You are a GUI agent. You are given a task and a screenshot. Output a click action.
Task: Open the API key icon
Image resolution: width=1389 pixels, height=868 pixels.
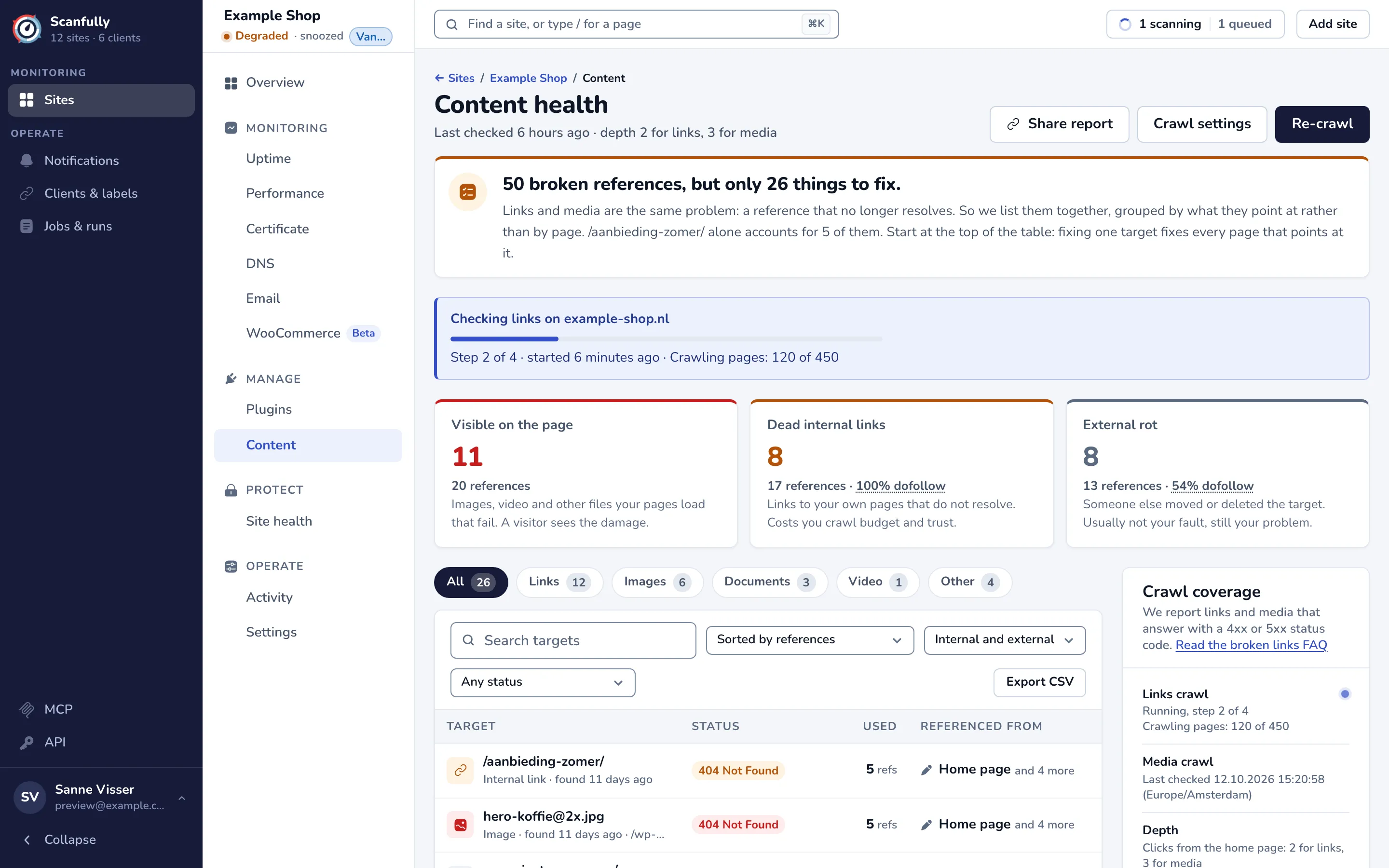[27, 742]
